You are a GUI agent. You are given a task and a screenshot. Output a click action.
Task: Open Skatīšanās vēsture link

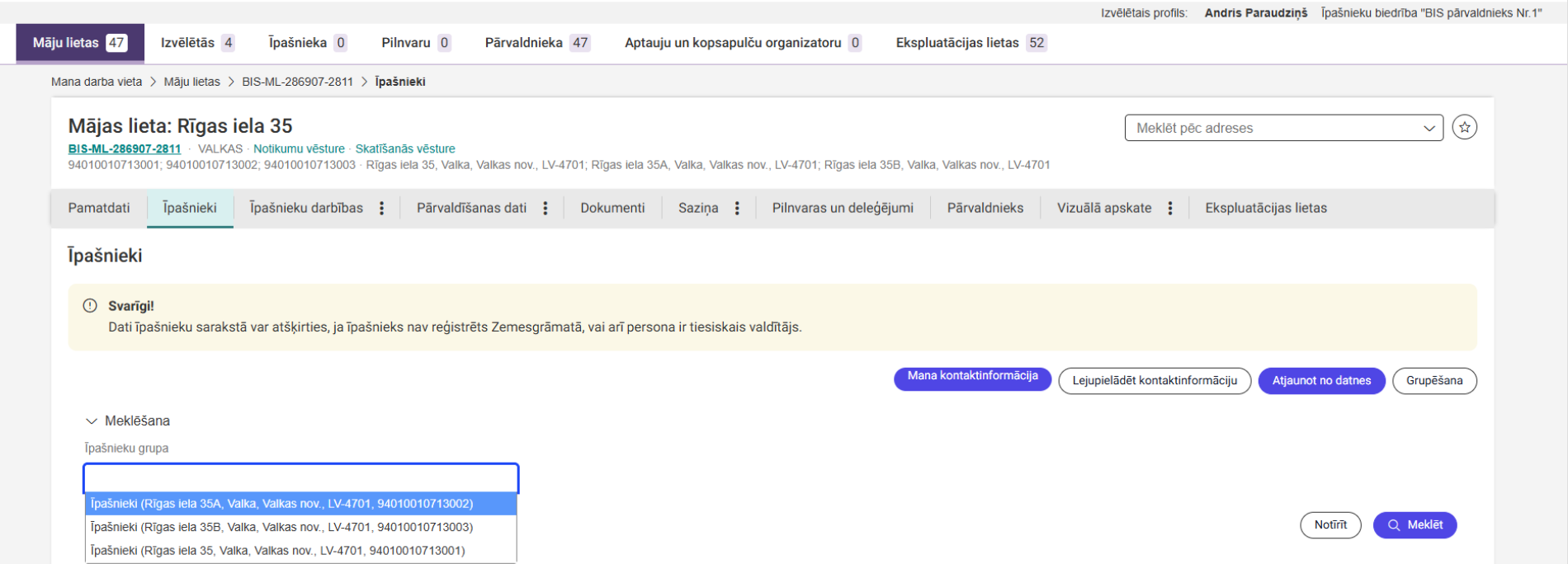coord(405,149)
